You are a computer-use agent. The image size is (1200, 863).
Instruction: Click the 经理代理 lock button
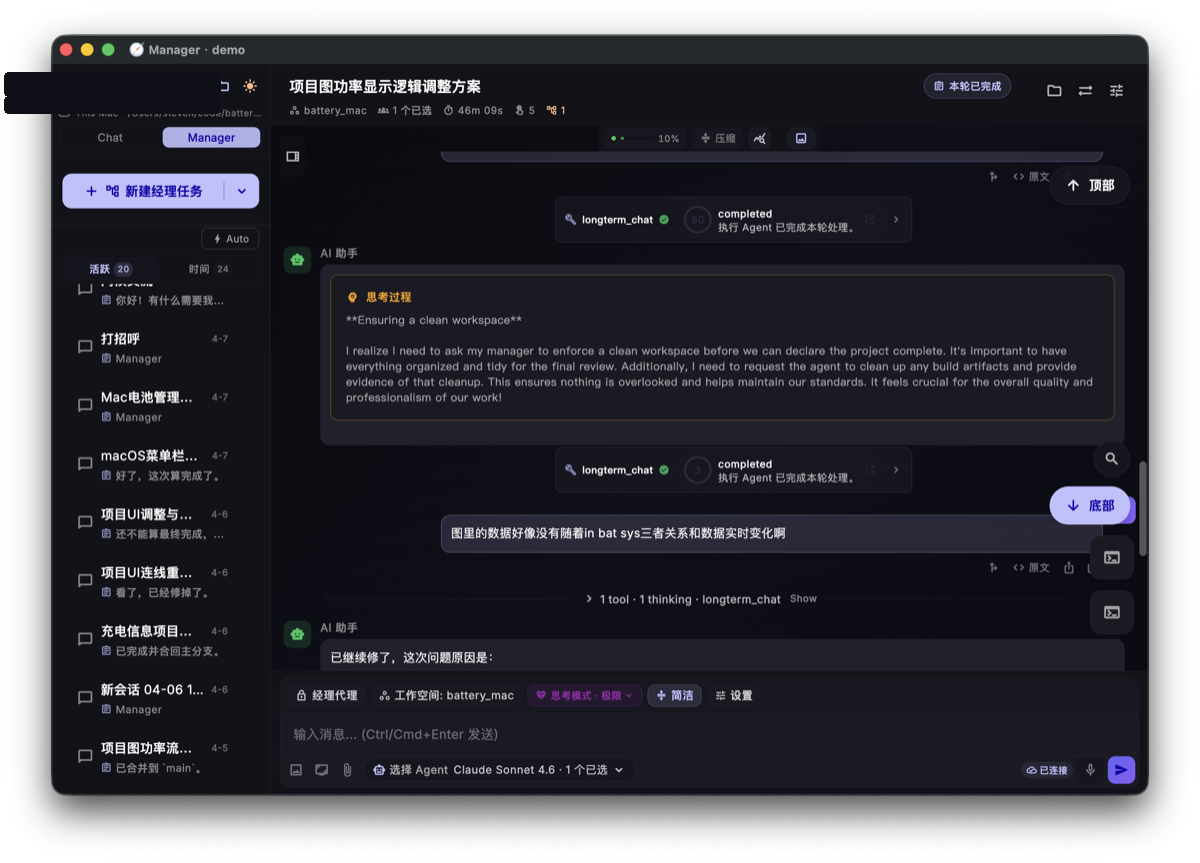pyautogui.click(x=327, y=695)
